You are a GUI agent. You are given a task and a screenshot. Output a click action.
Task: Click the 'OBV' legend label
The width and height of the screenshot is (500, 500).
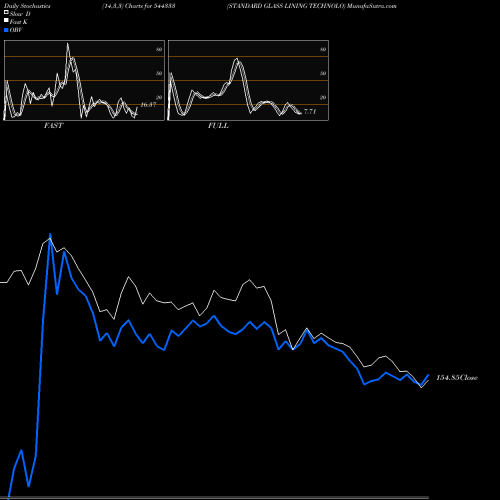[x=16, y=30]
